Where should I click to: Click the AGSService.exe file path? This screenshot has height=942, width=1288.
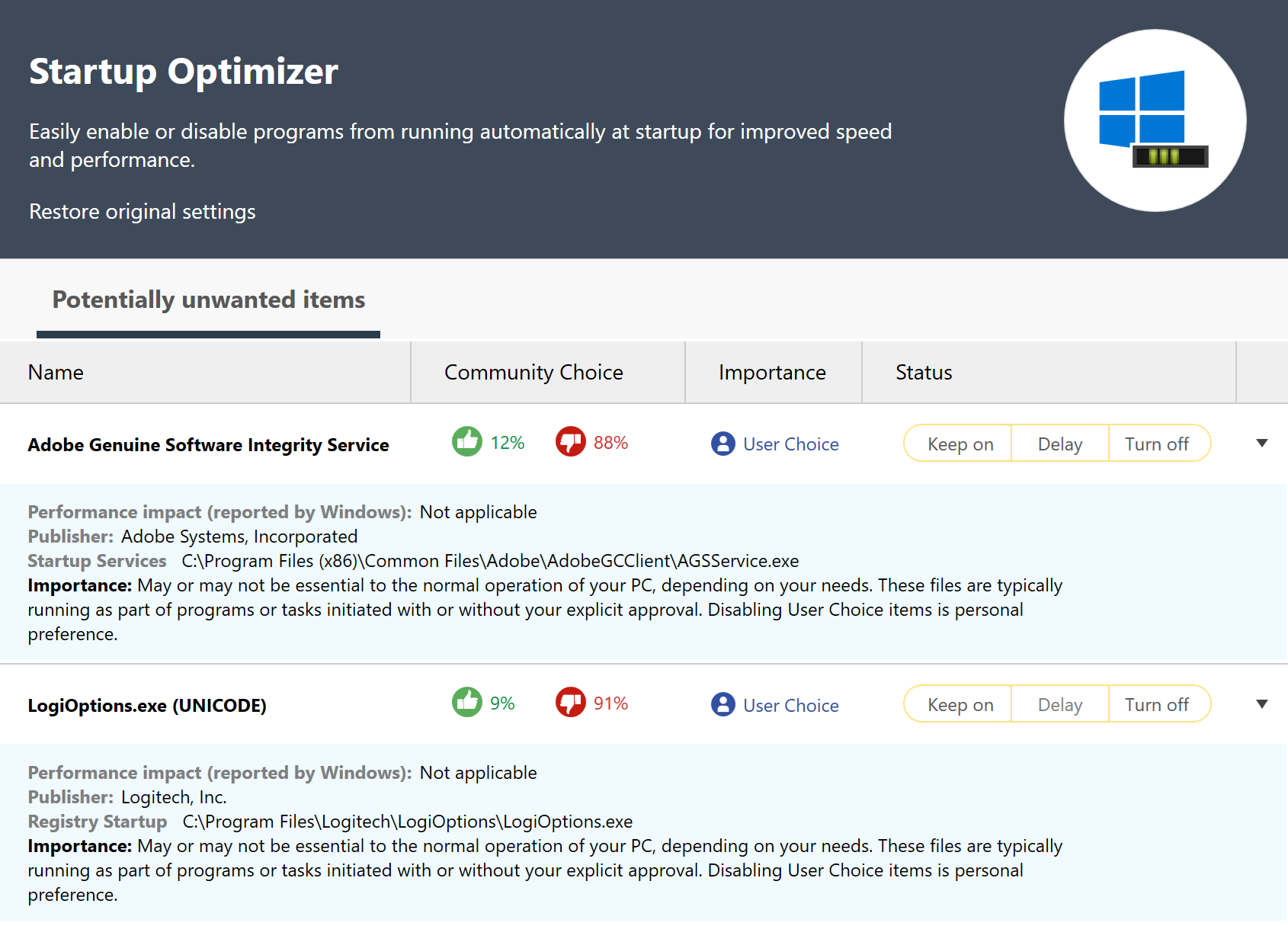pos(490,561)
